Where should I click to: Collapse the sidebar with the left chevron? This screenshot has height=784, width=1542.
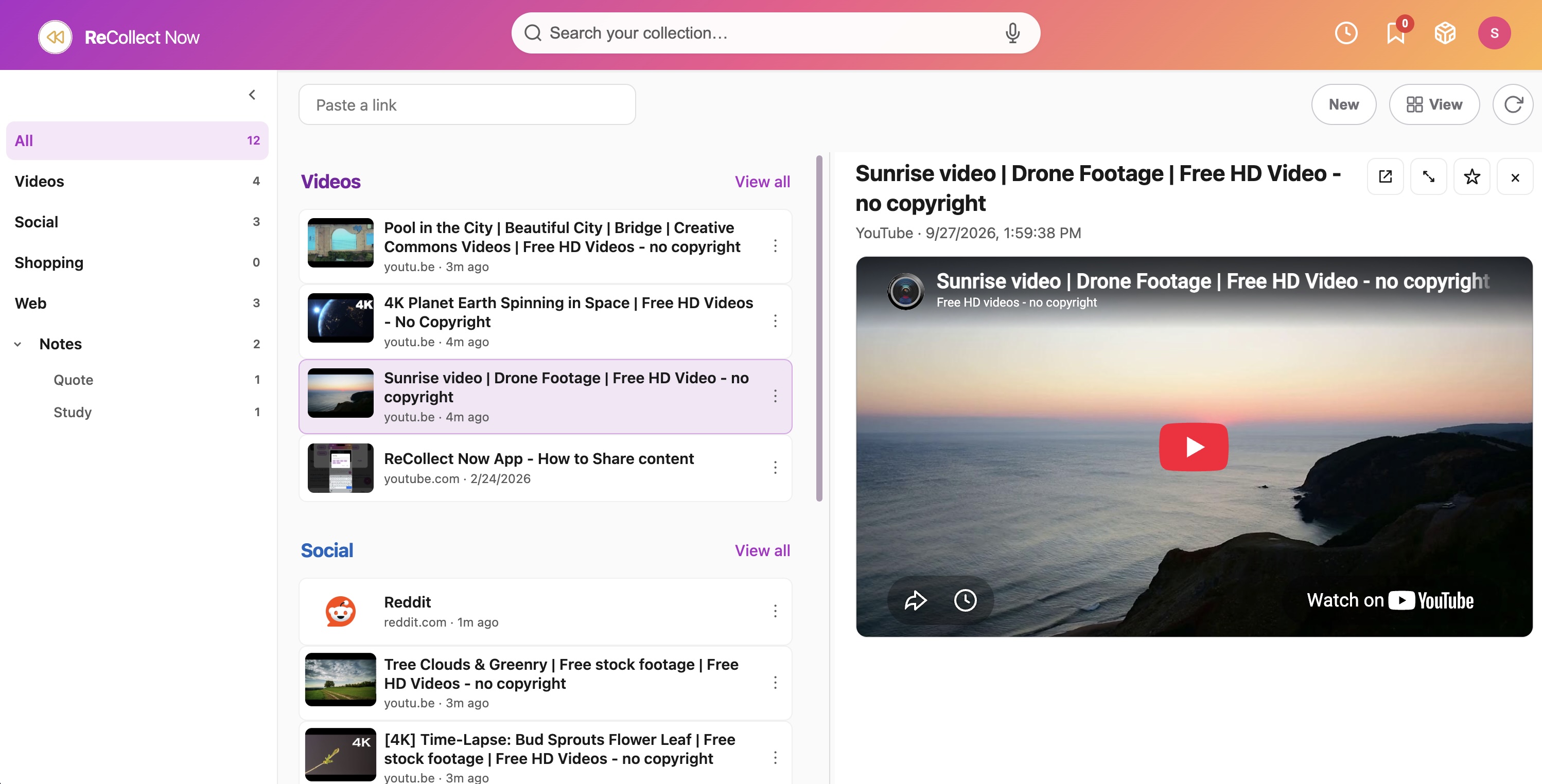pos(252,95)
